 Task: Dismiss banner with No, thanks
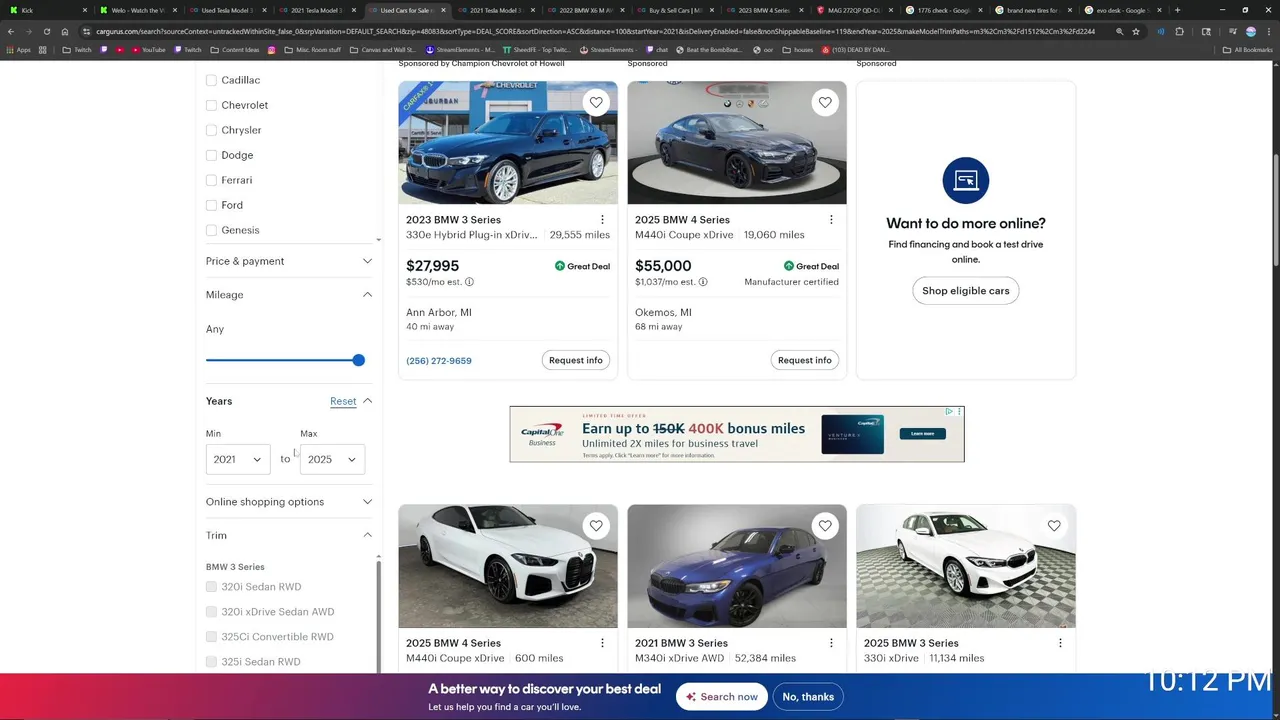point(808,697)
